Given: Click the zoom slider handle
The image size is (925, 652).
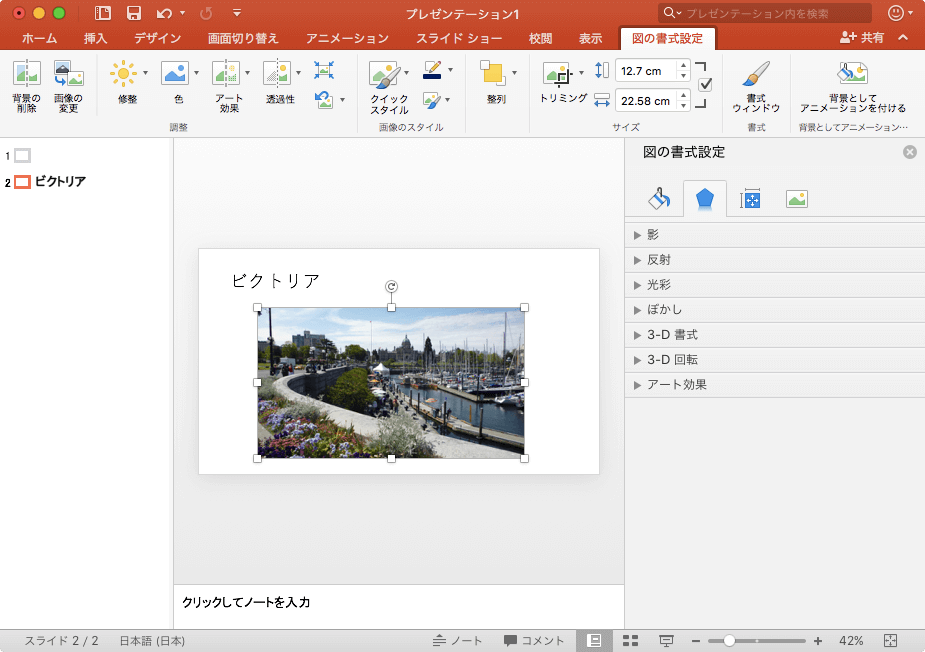Looking at the screenshot, I should click(730, 641).
